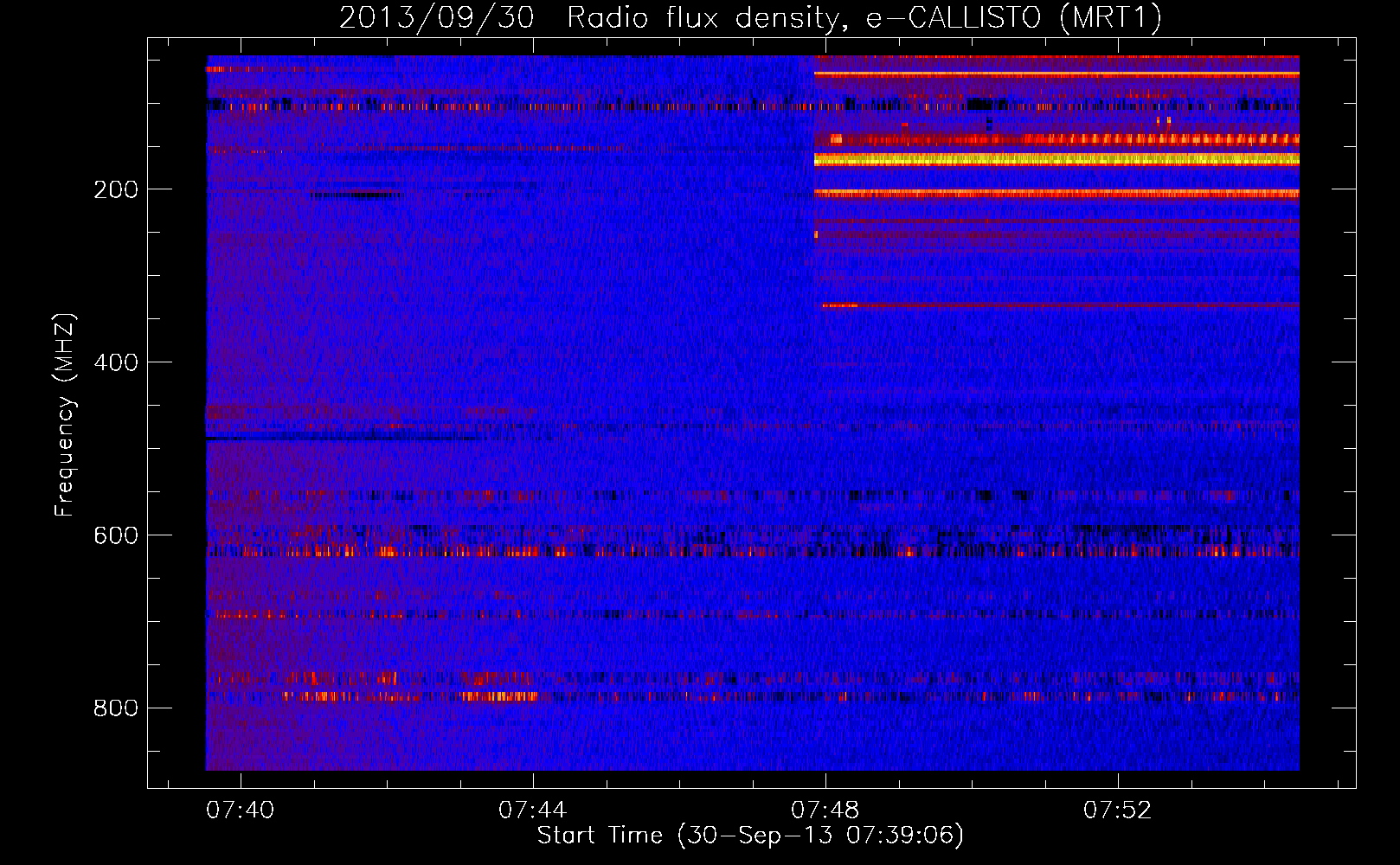Click the '200' frequency tick label
This screenshot has height=865, width=1400.
(x=116, y=189)
